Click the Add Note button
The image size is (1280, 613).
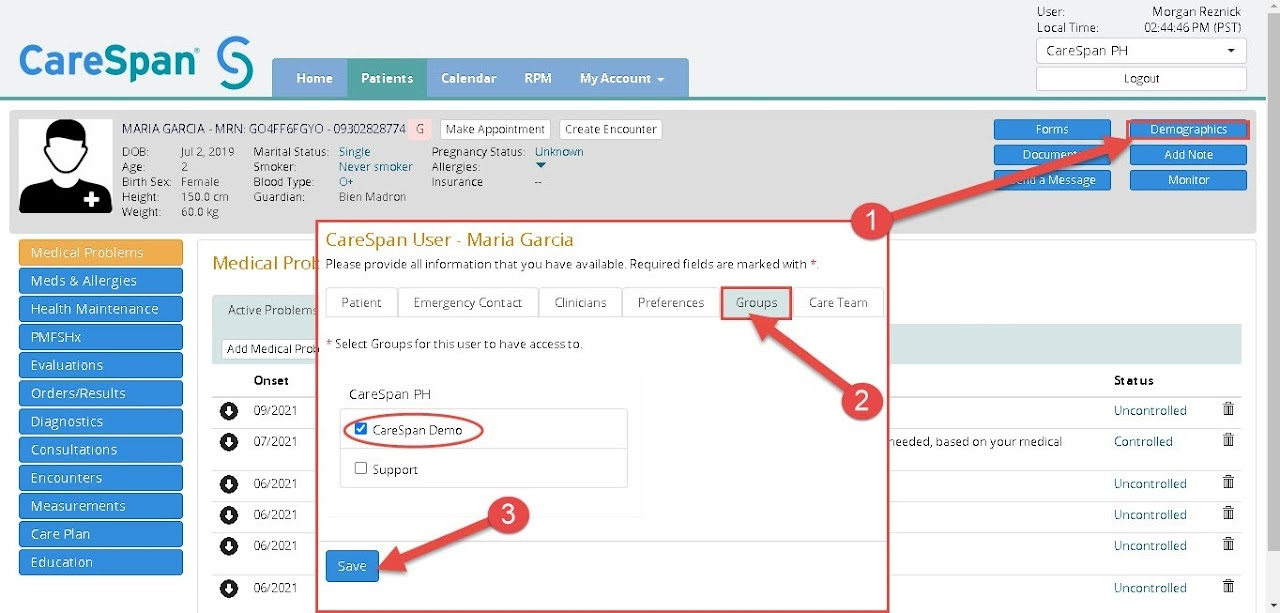pos(1188,155)
